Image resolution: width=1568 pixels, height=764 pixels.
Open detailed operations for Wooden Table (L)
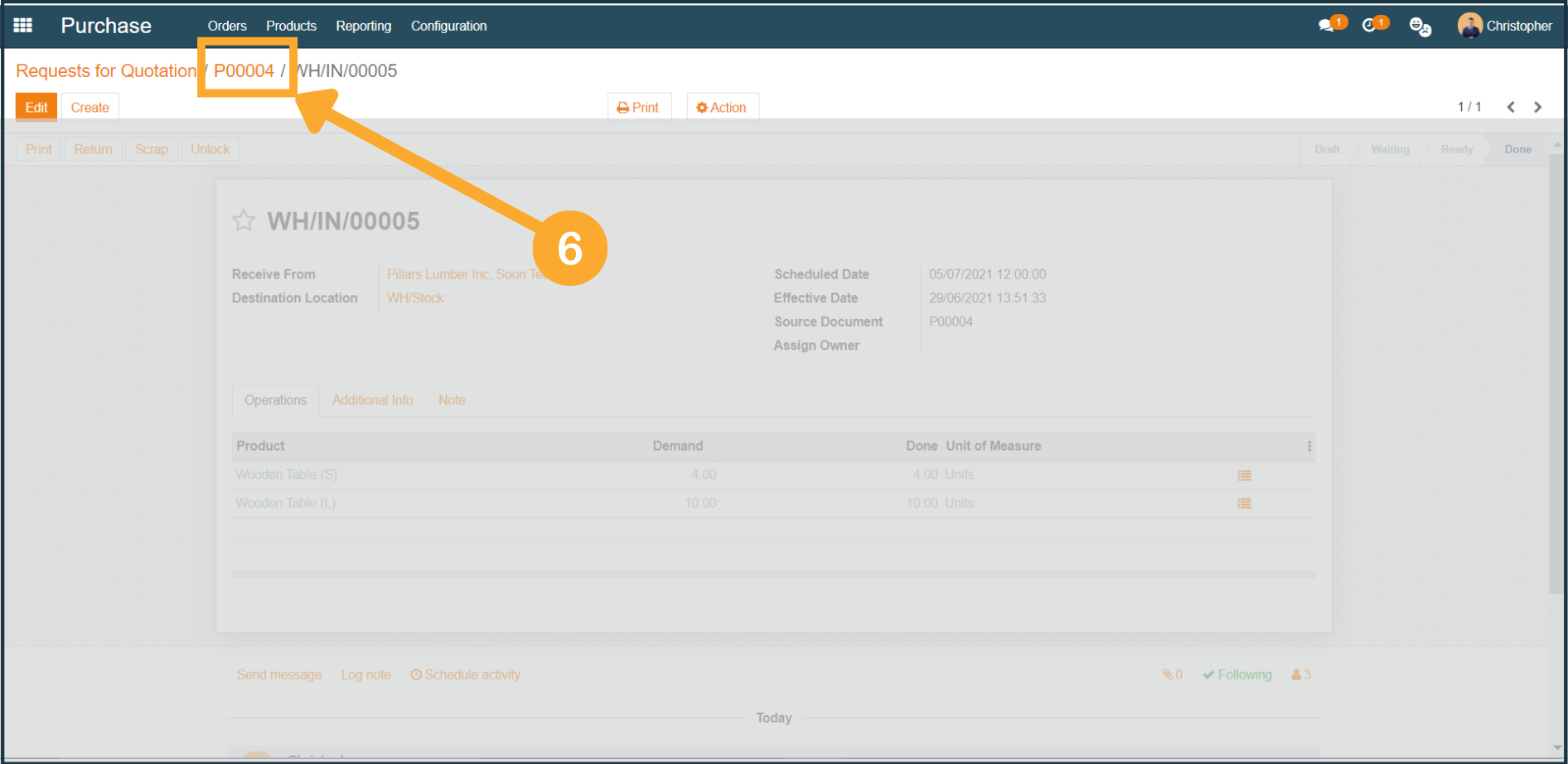pyautogui.click(x=1244, y=504)
